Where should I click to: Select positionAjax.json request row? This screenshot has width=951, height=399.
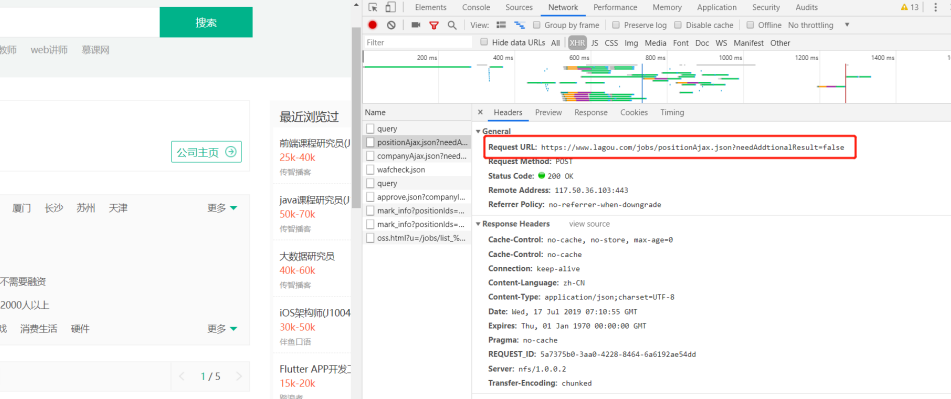(x=417, y=142)
